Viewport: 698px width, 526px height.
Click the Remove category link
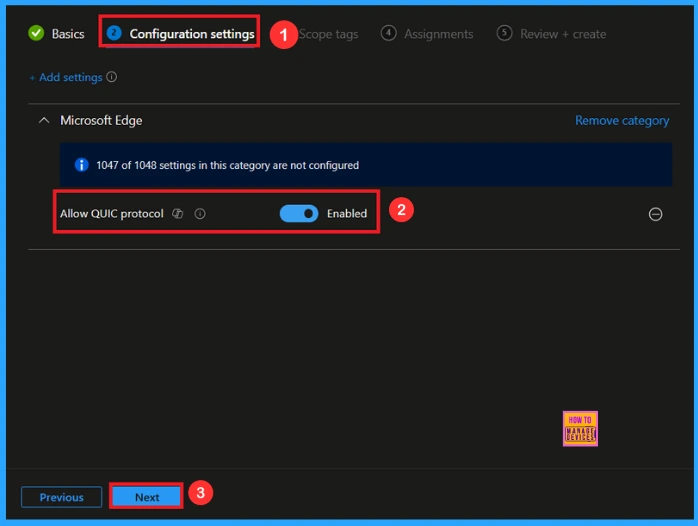(622, 121)
